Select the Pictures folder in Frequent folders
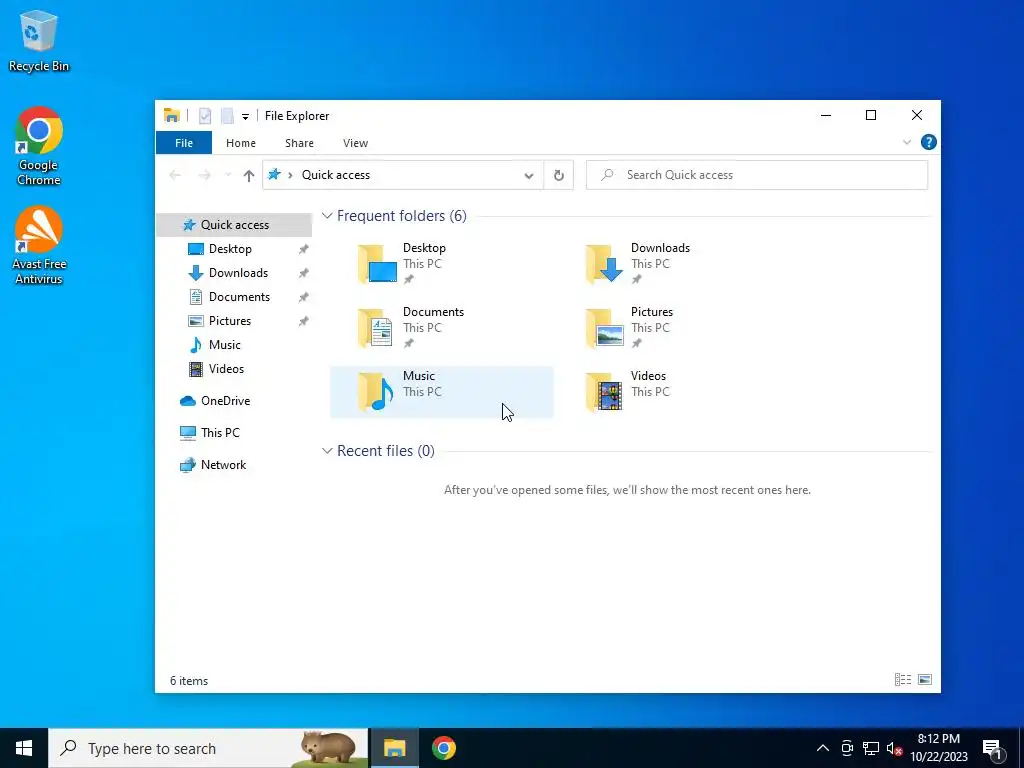Screen dimensions: 1024x768 pyautogui.click(x=669, y=328)
